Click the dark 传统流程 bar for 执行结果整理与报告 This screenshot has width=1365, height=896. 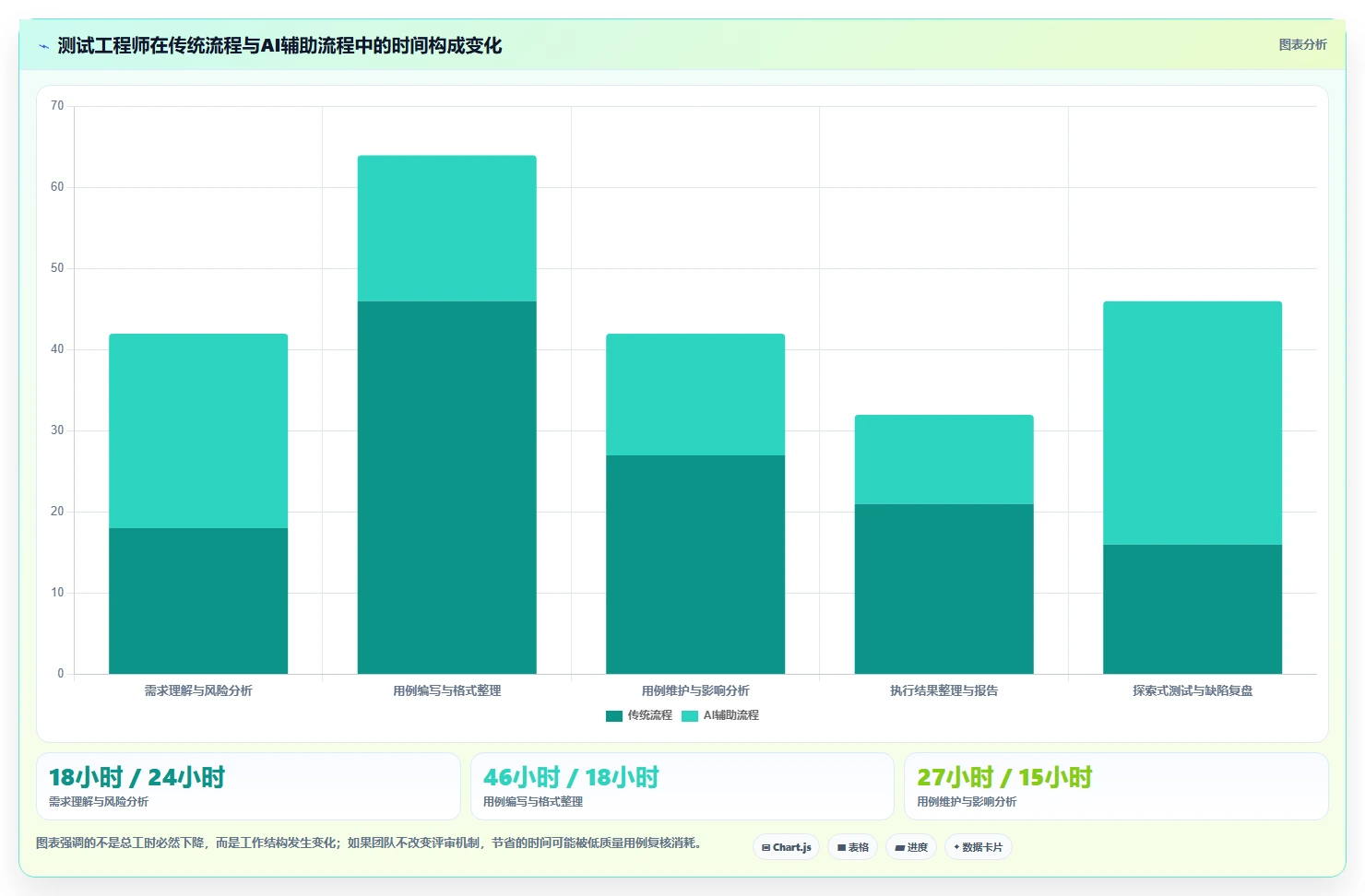click(944, 589)
